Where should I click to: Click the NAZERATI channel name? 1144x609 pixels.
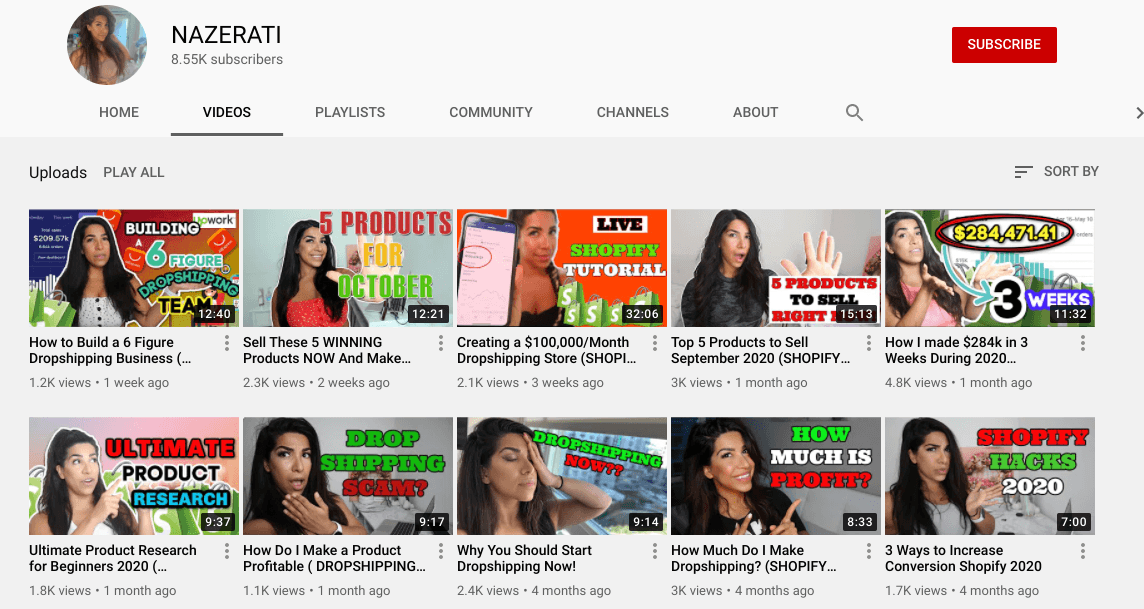pyautogui.click(x=226, y=35)
